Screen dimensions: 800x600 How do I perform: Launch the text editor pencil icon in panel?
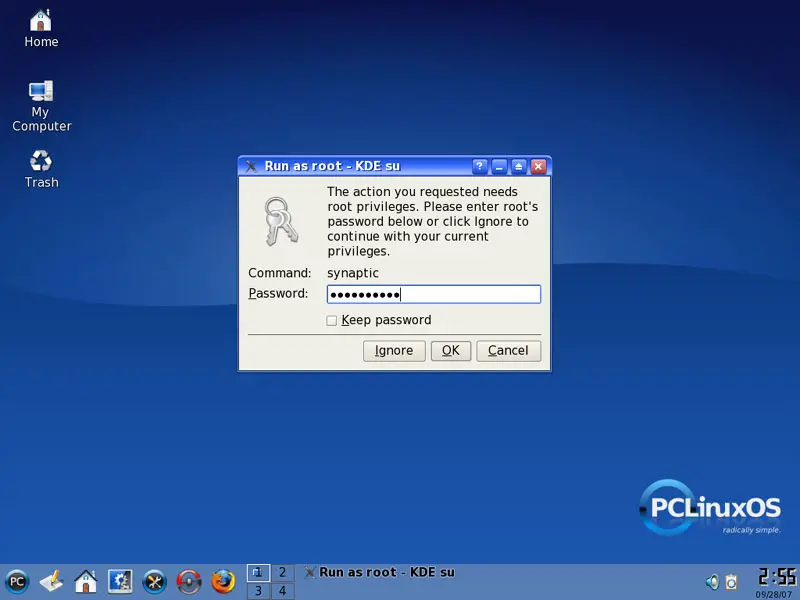coord(52,582)
